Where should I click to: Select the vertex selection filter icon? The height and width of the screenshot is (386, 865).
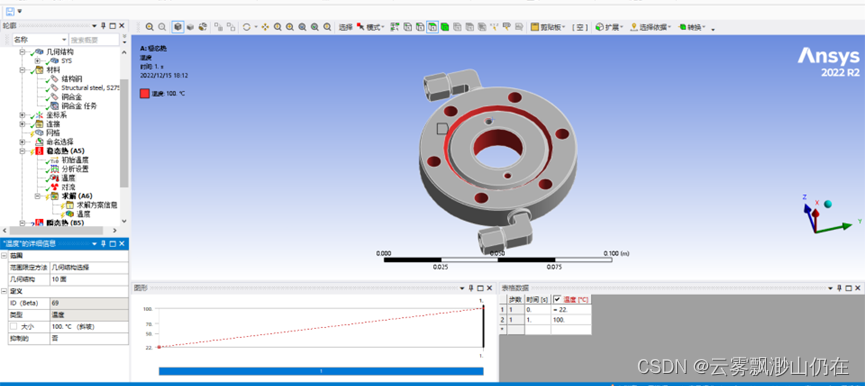click(408, 26)
